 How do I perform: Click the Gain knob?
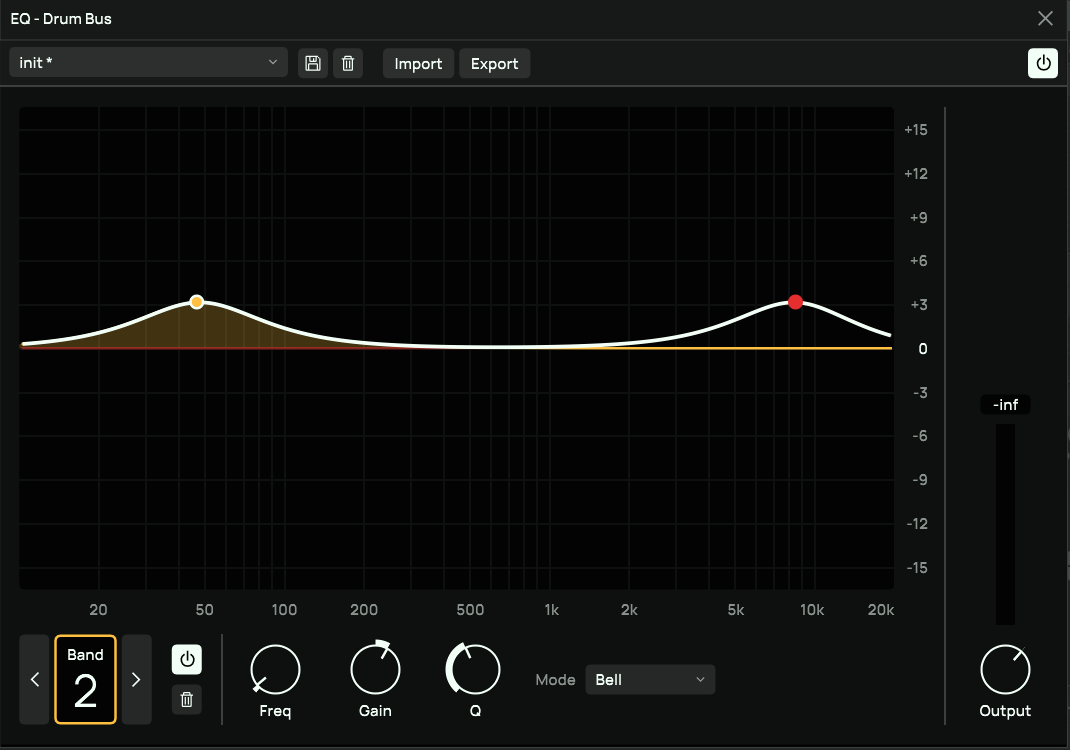point(375,669)
